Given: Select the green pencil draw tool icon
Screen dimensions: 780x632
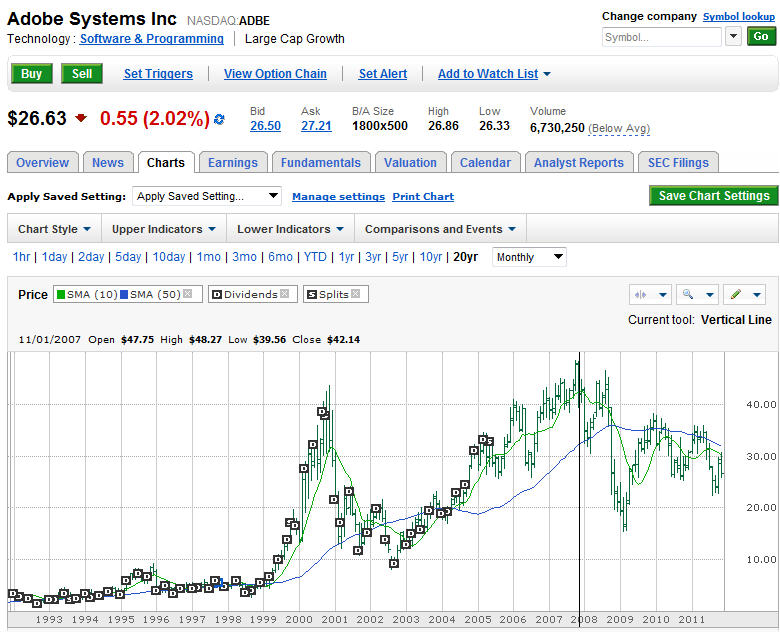Looking at the screenshot, I should coord(735,294).
